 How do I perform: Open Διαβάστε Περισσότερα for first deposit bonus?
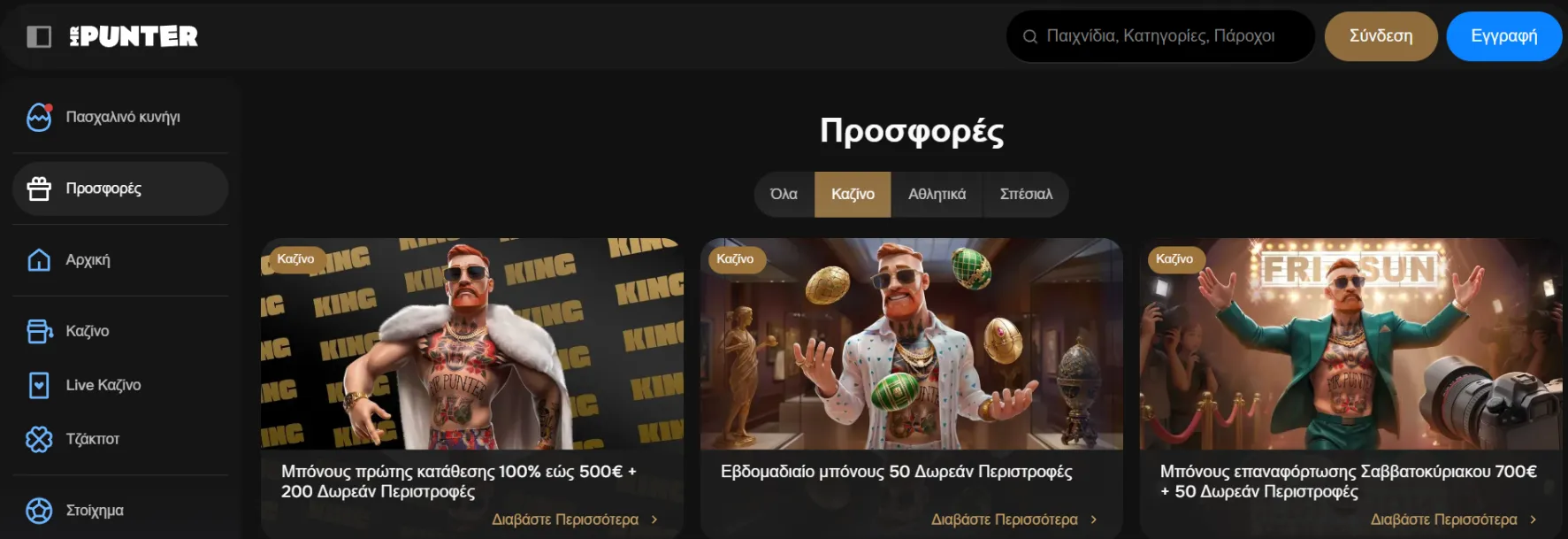(x=574, y=520)
